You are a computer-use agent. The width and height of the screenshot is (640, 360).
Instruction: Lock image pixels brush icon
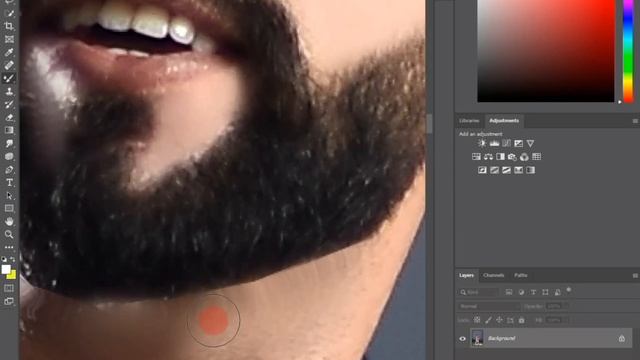tap(488, 320)
